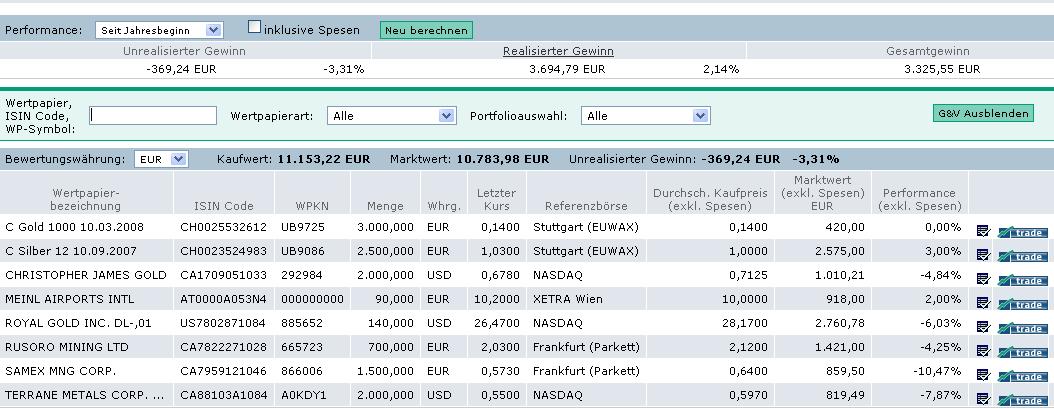Screen dimensions: 1054x409
Task: Click the details icon for C Gold 1000
Action: [983, 231]
